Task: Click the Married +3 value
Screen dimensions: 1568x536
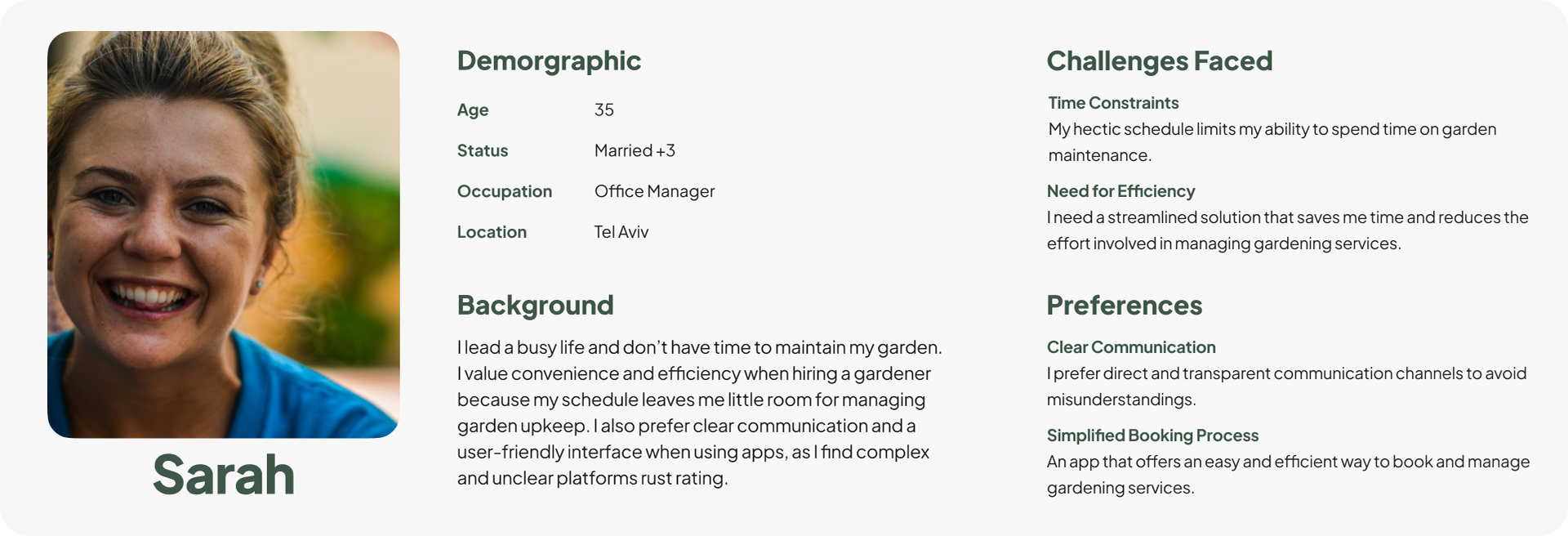Action: coord(635,150)
